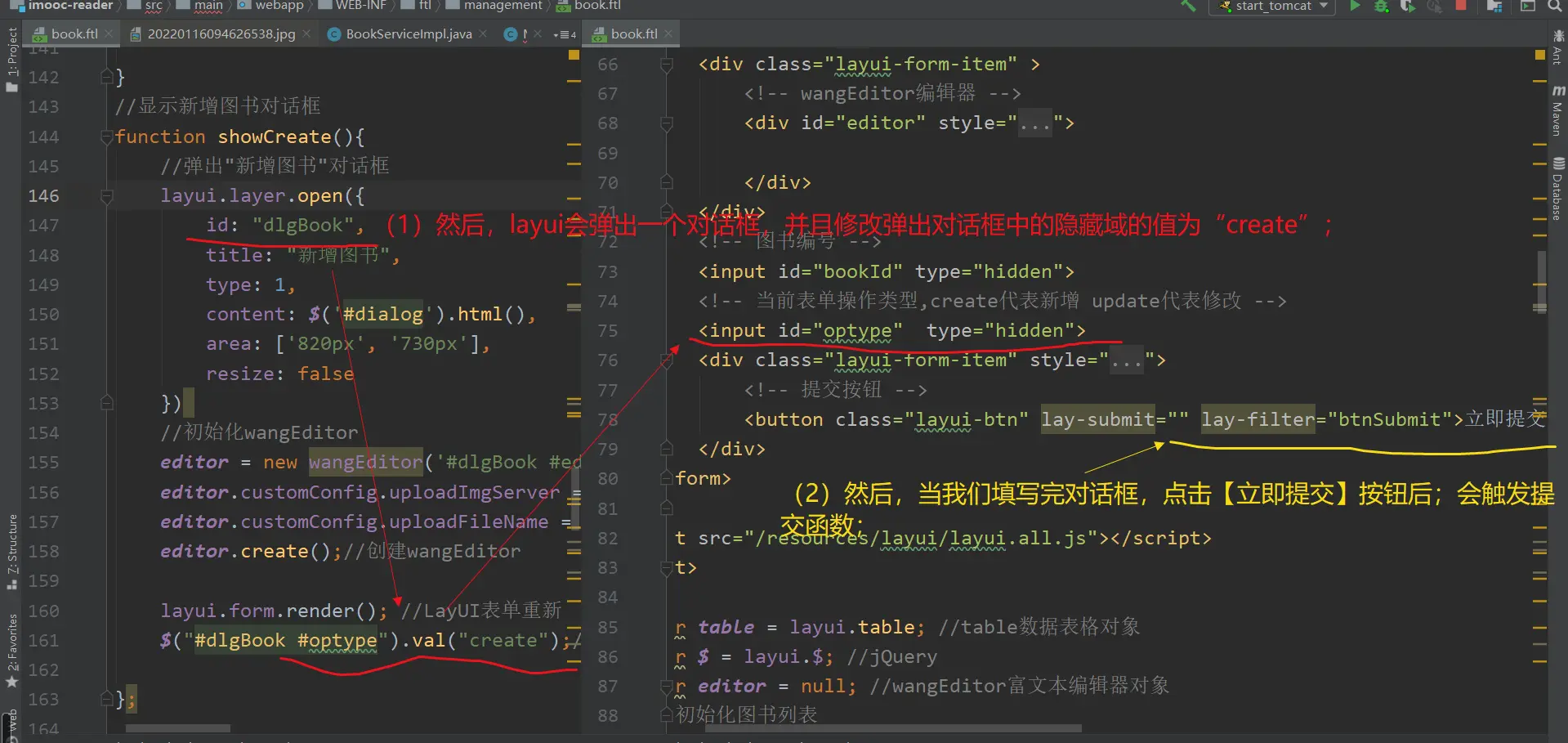This screenshot has width=1568, height=743.
Task: Stop the running process with red square
Action: pos(1460,5)
